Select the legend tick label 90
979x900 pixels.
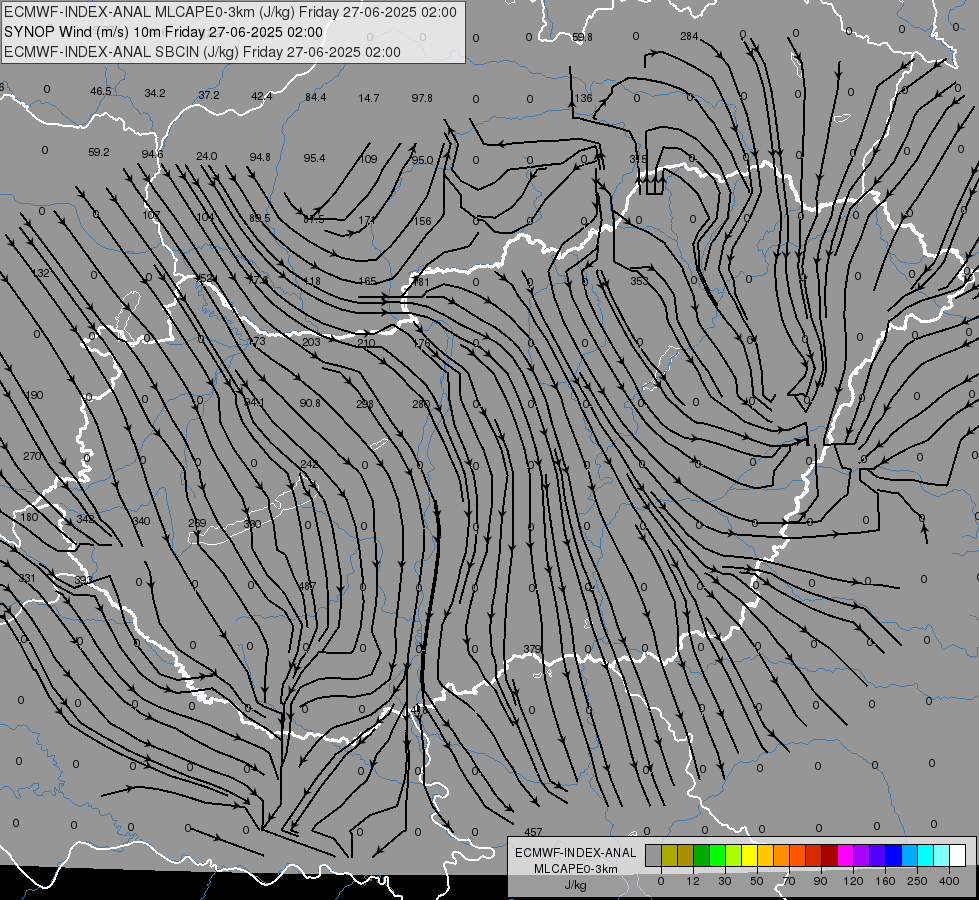click(820, 881)
